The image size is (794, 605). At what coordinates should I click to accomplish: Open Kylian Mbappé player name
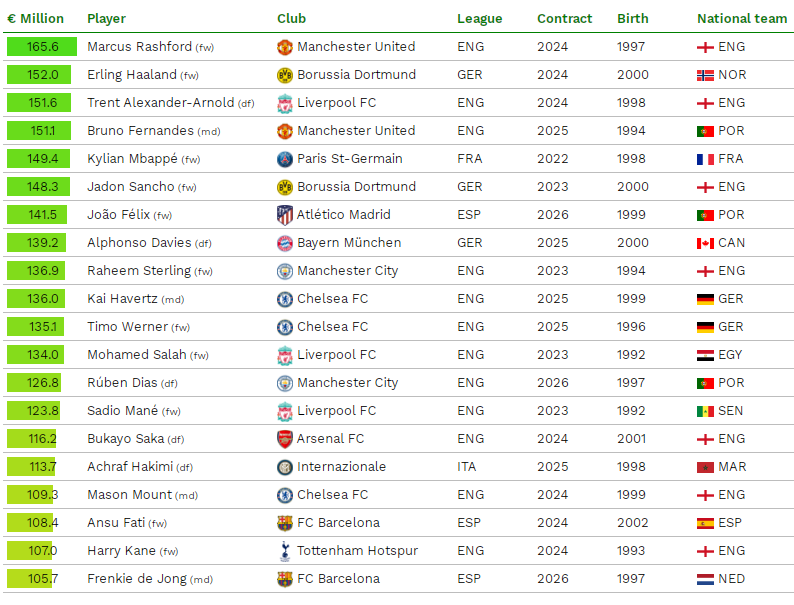tap(132, 159)
